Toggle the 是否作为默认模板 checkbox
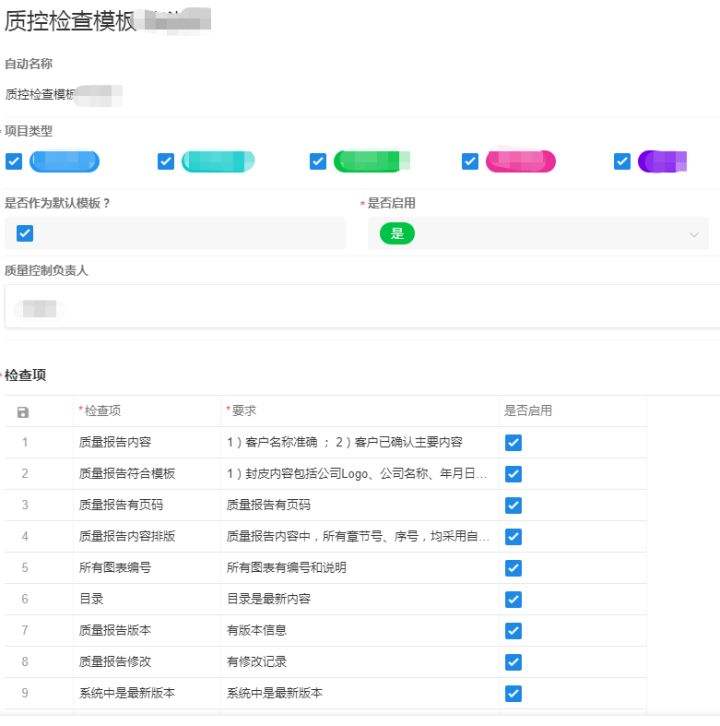Image resolution: width=720 pixels, height=726 pixels. [x=25, y=233]
